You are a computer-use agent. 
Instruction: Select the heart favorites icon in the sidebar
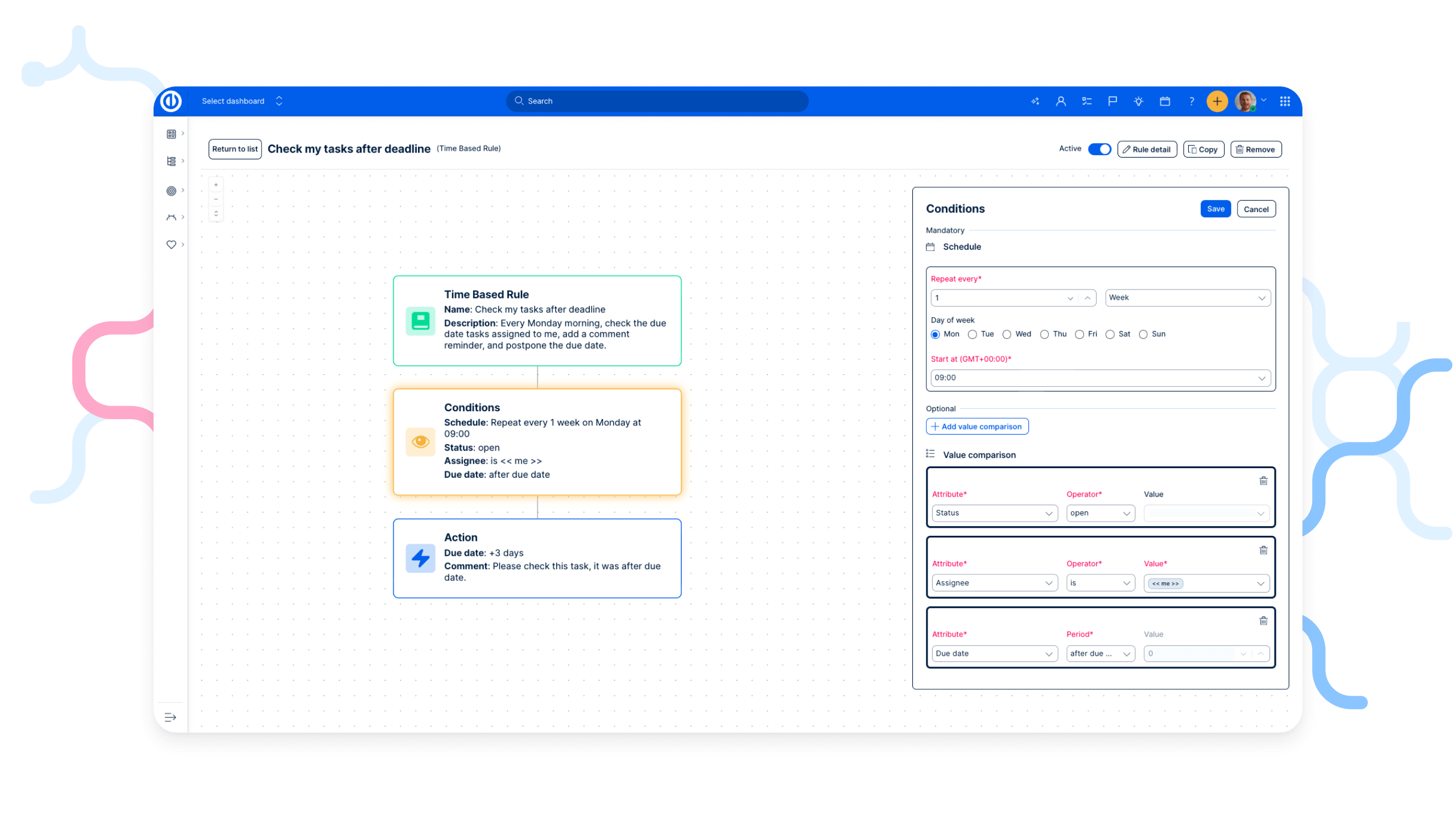click(x=171, y=244)
